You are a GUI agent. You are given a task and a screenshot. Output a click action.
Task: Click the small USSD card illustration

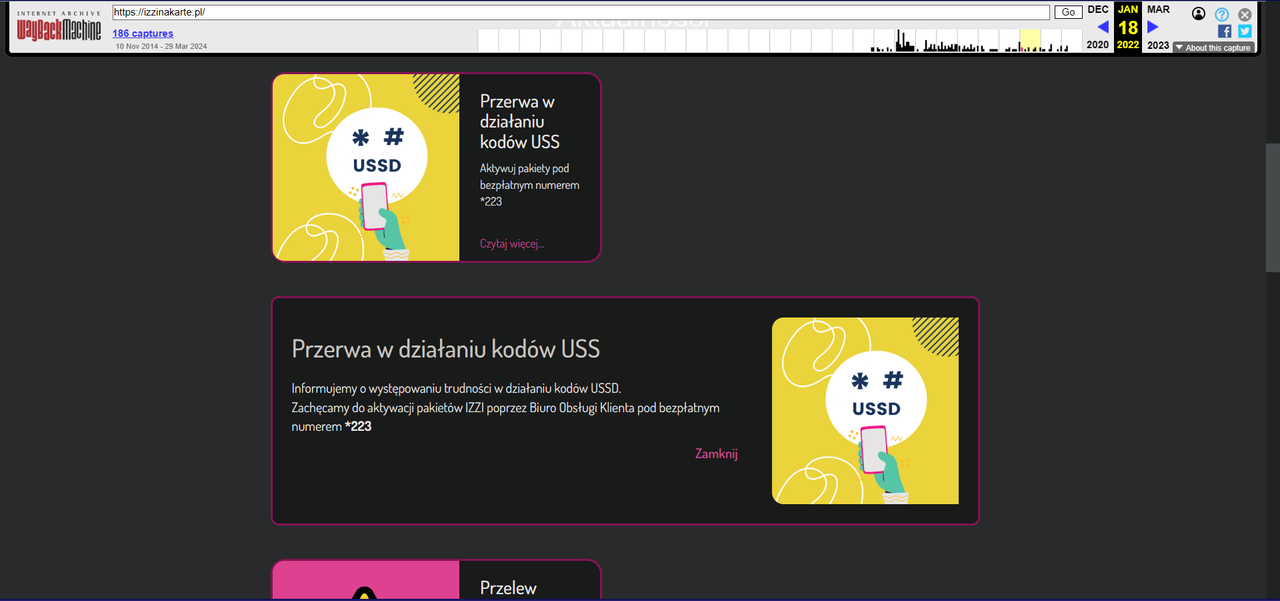(366, 167)
